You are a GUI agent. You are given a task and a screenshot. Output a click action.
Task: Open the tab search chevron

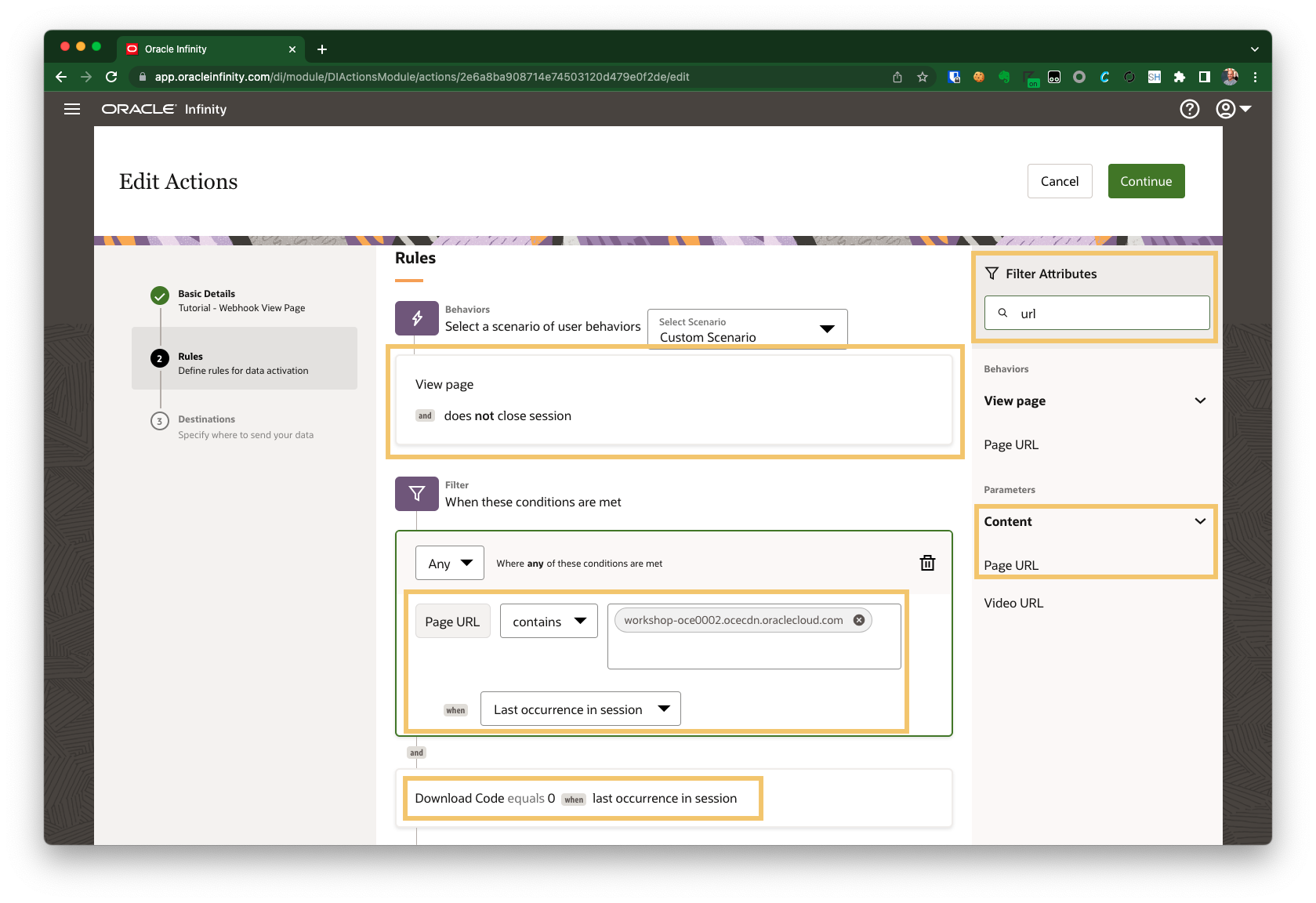coord(1255,49)
